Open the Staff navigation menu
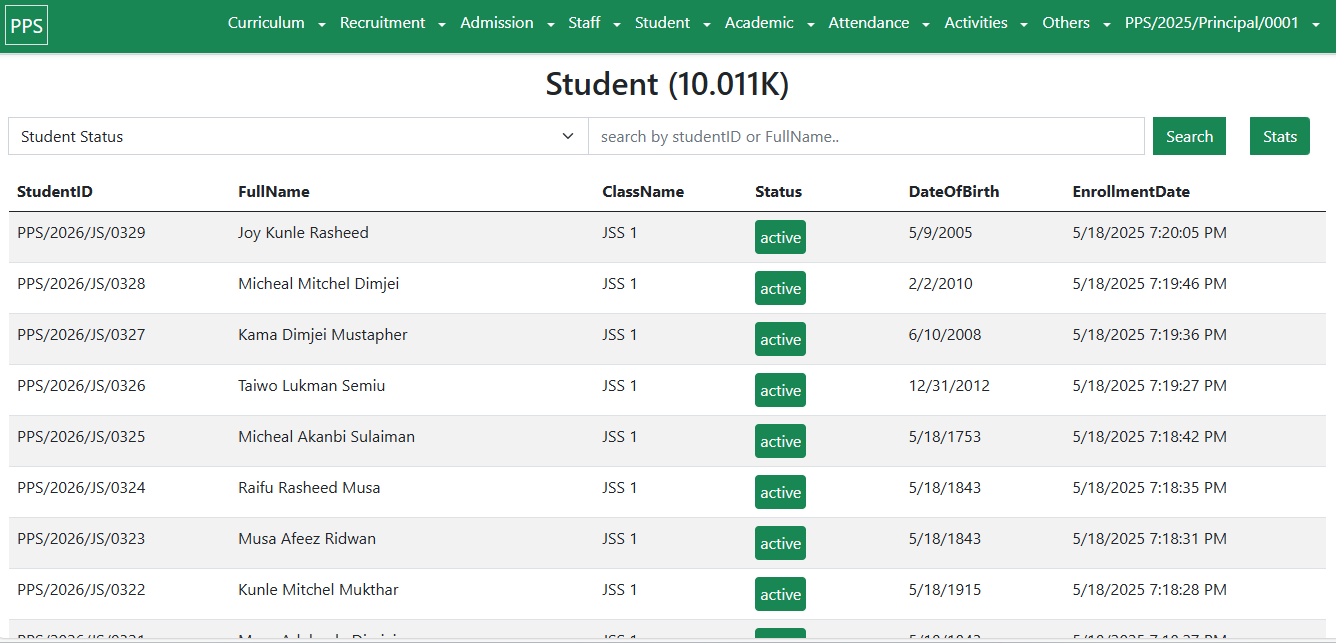 [594, 23]
